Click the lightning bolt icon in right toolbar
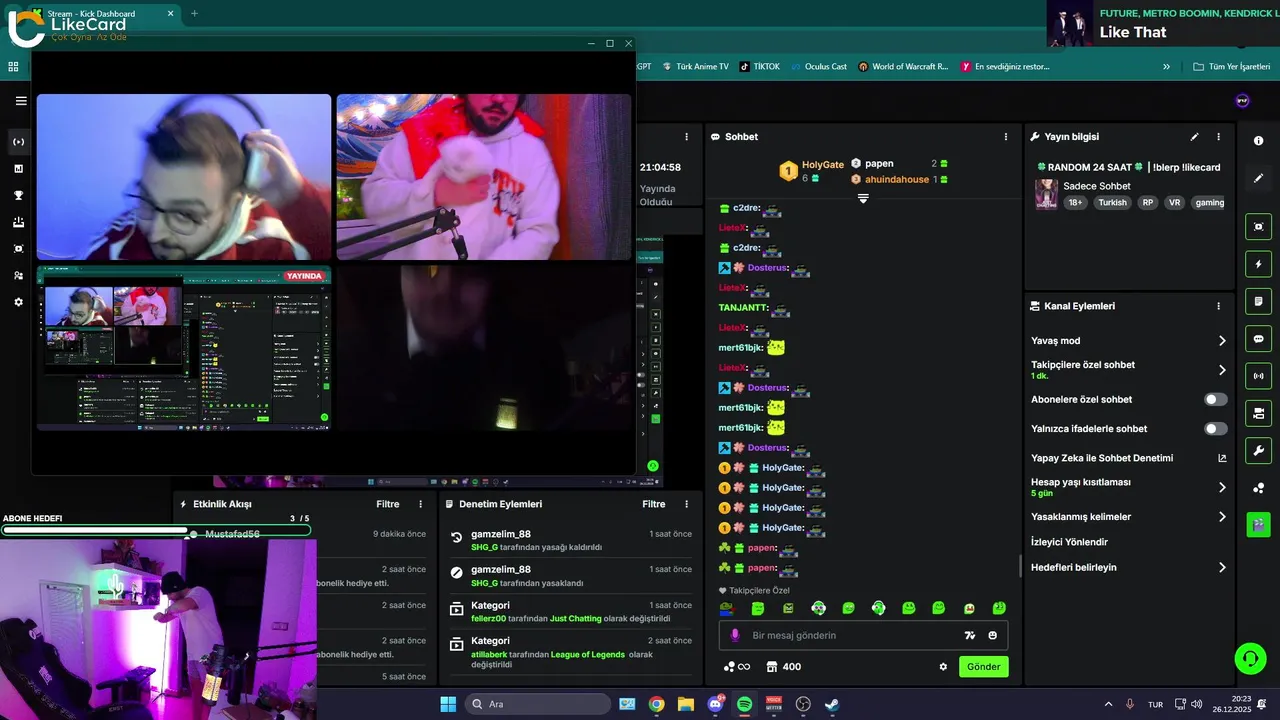 [1258, 264]
